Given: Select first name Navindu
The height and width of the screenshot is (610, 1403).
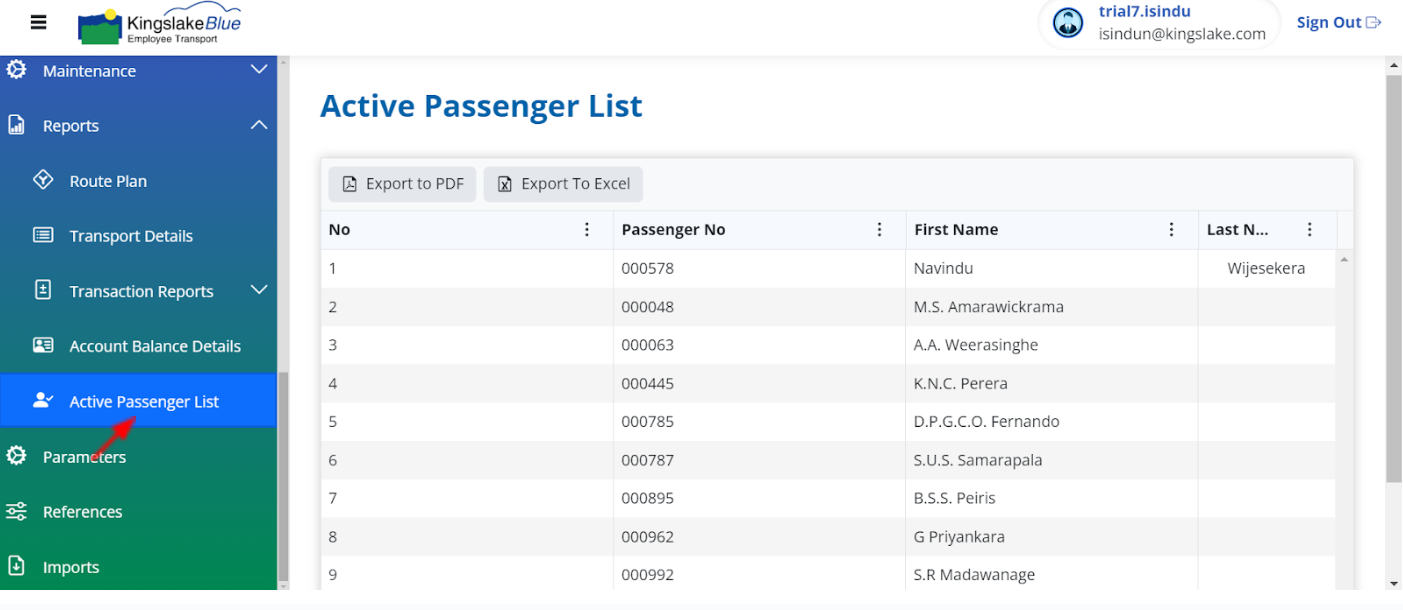Looking at the screenshot, I should point(943,268).
